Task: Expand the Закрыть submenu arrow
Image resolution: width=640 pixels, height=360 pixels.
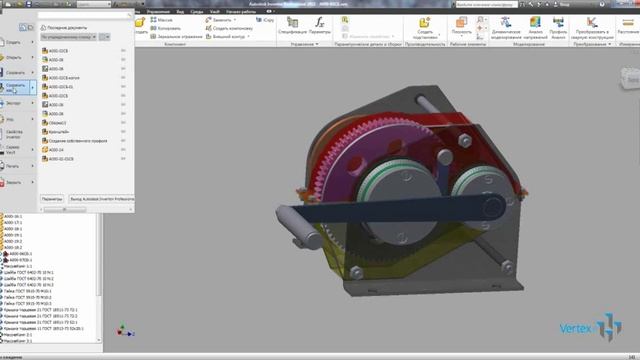Action: pos(33,182)
